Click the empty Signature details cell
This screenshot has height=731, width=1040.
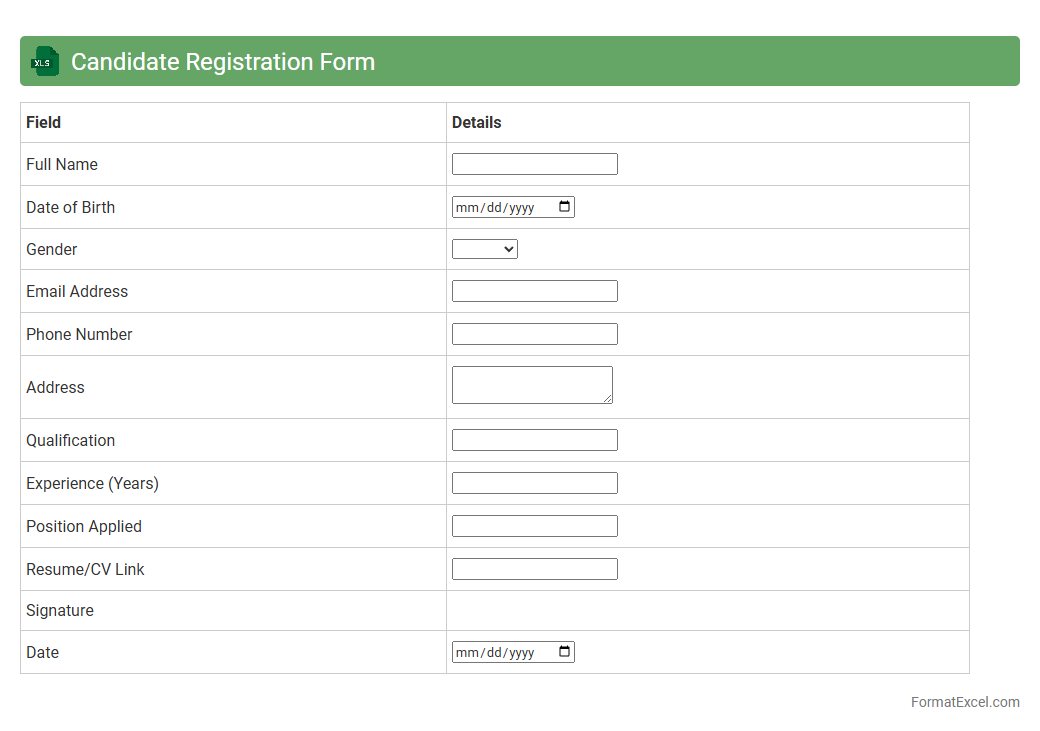pyautogui.click(x=707, y=610)
